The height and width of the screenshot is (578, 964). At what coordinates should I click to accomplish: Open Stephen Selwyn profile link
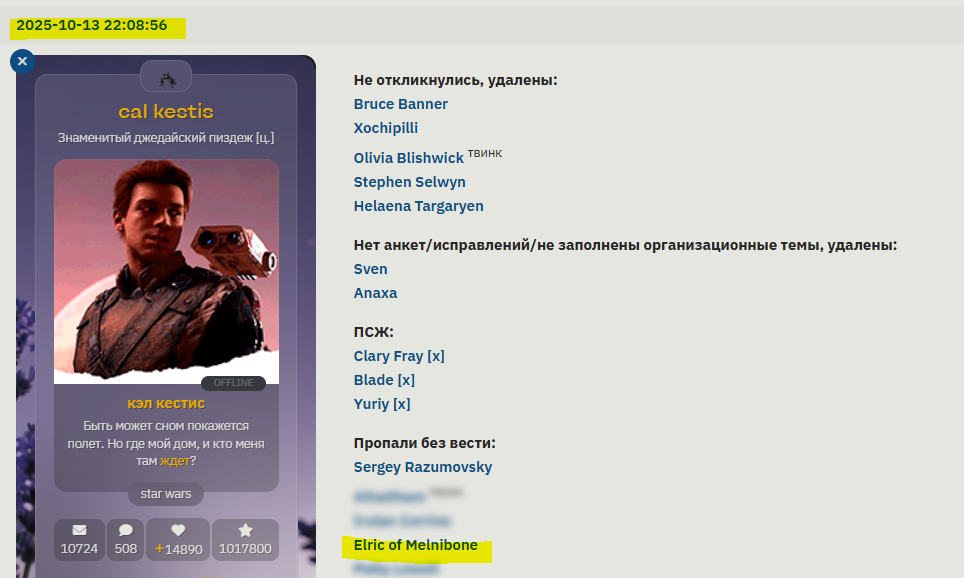point(409,182)
